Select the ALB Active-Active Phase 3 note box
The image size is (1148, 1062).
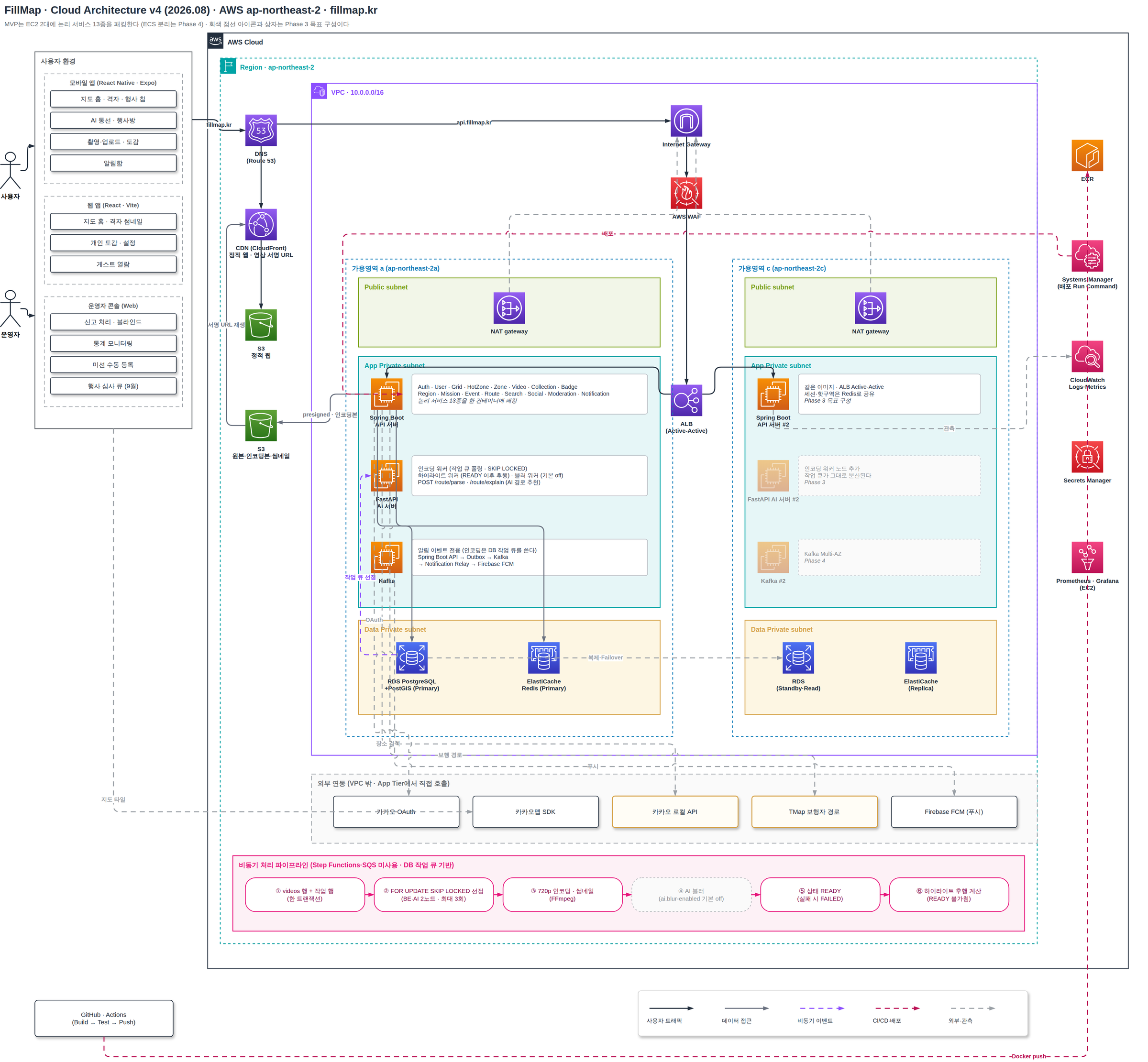pos(889,394)
